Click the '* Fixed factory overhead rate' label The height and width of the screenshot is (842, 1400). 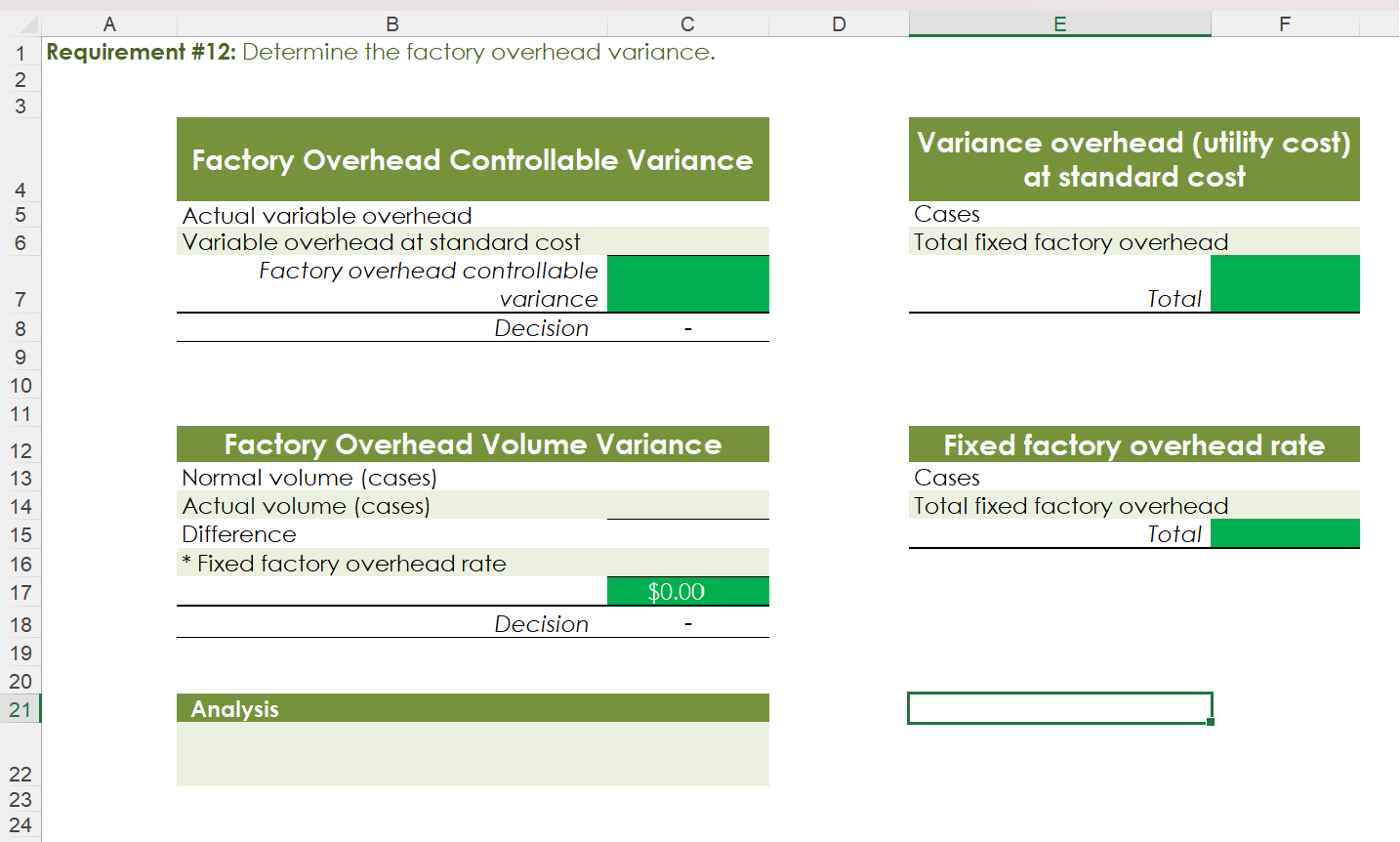(344, 564)
